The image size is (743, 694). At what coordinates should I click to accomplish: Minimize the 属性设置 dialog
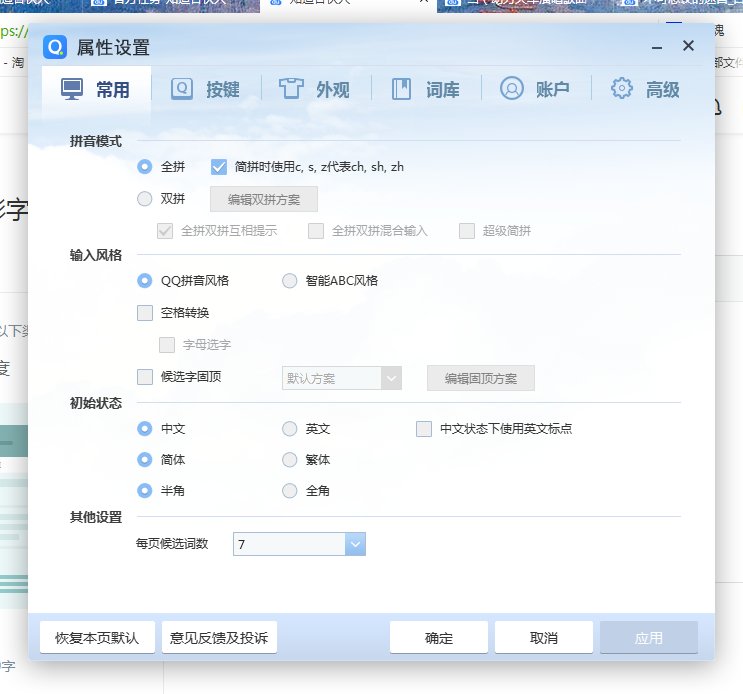(657, 48)
